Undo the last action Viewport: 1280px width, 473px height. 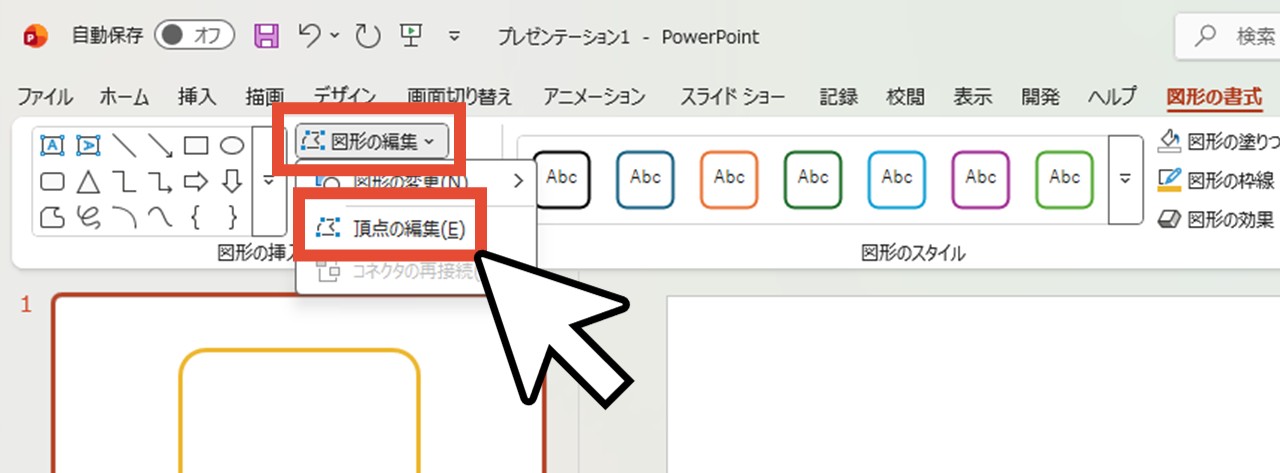click(x=310, y=36)
